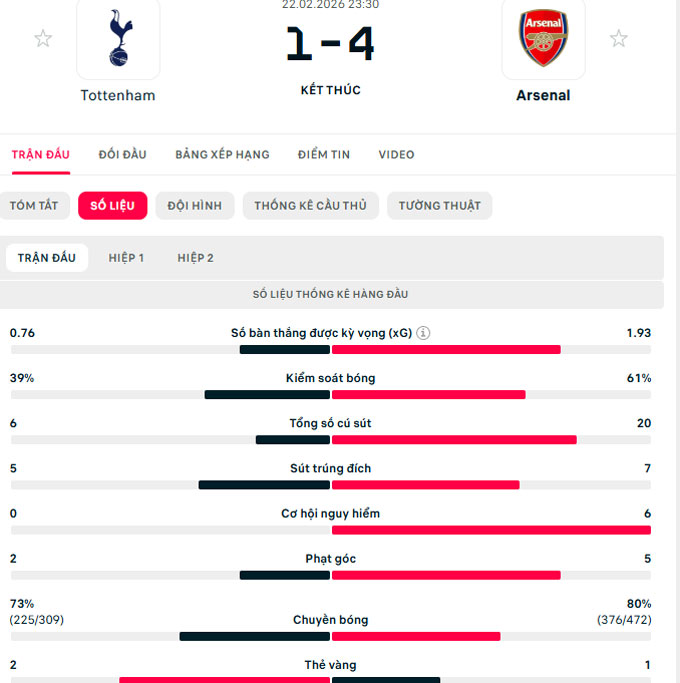
Task: Switch to the TRẬN ĐẤU main tab
Action: pyautogui.click(x=41, y=154)
